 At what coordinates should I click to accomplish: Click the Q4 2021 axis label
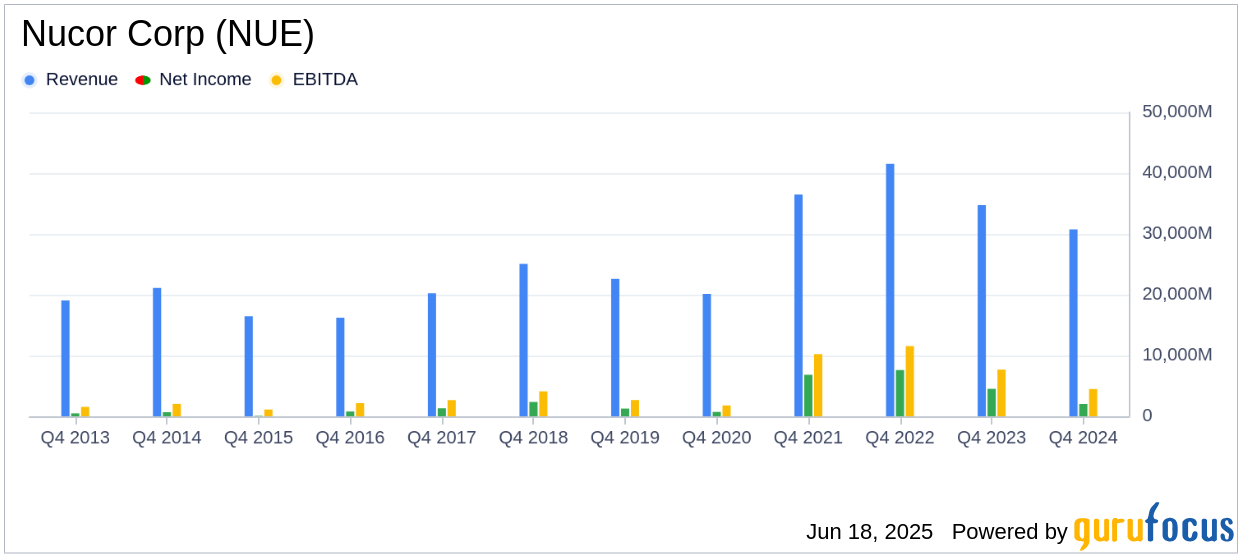808,438
